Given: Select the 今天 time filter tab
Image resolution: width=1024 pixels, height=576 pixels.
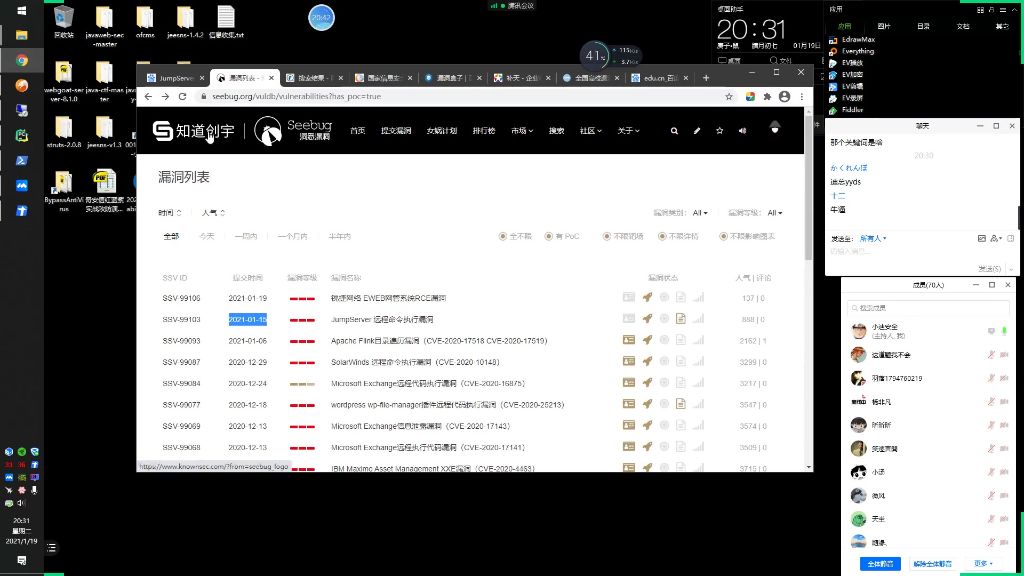Looking at the screenshot, I should 206,236.
